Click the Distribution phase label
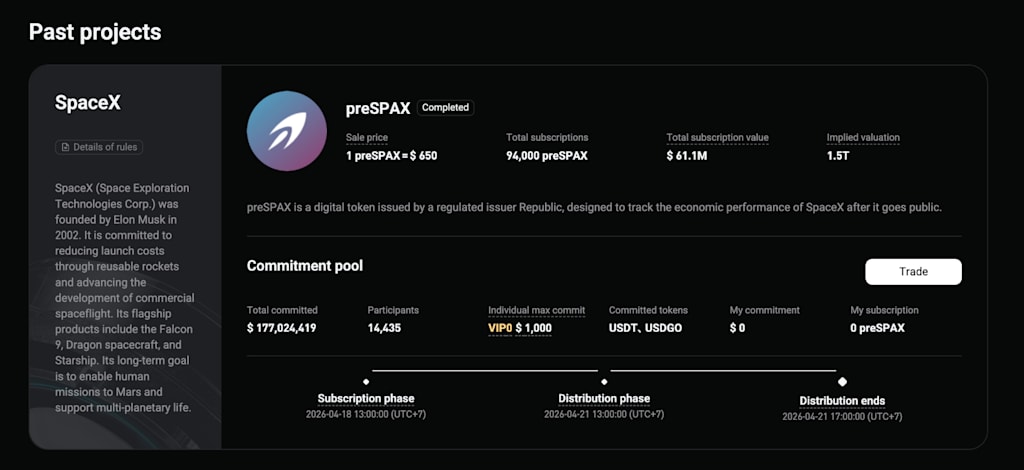 click(604, 398)
